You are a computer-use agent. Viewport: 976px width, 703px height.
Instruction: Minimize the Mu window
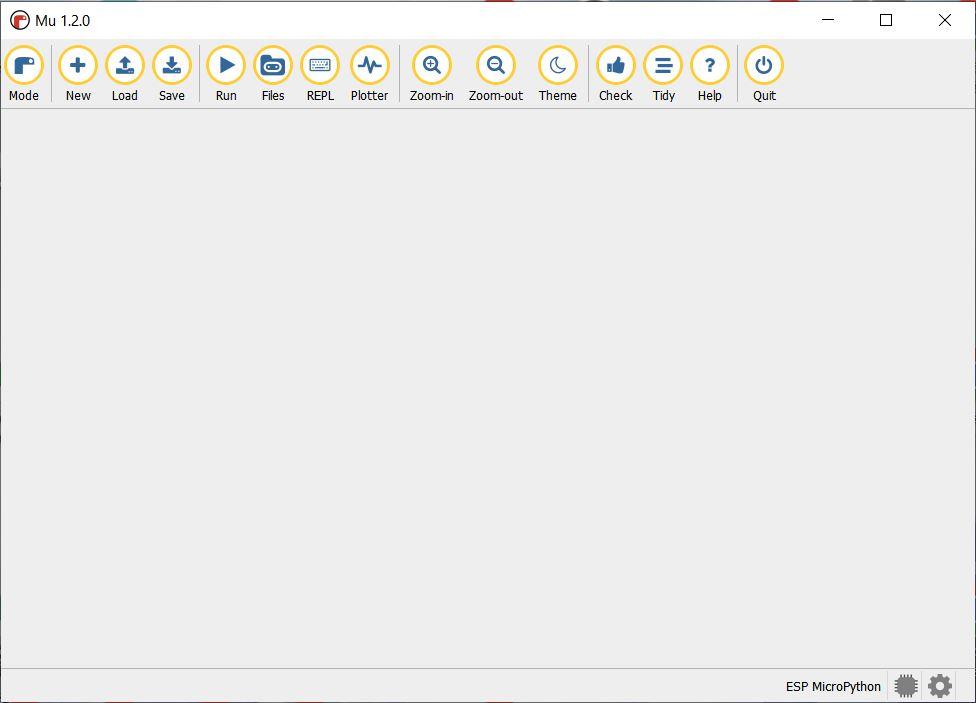click(x=828, y=20)
